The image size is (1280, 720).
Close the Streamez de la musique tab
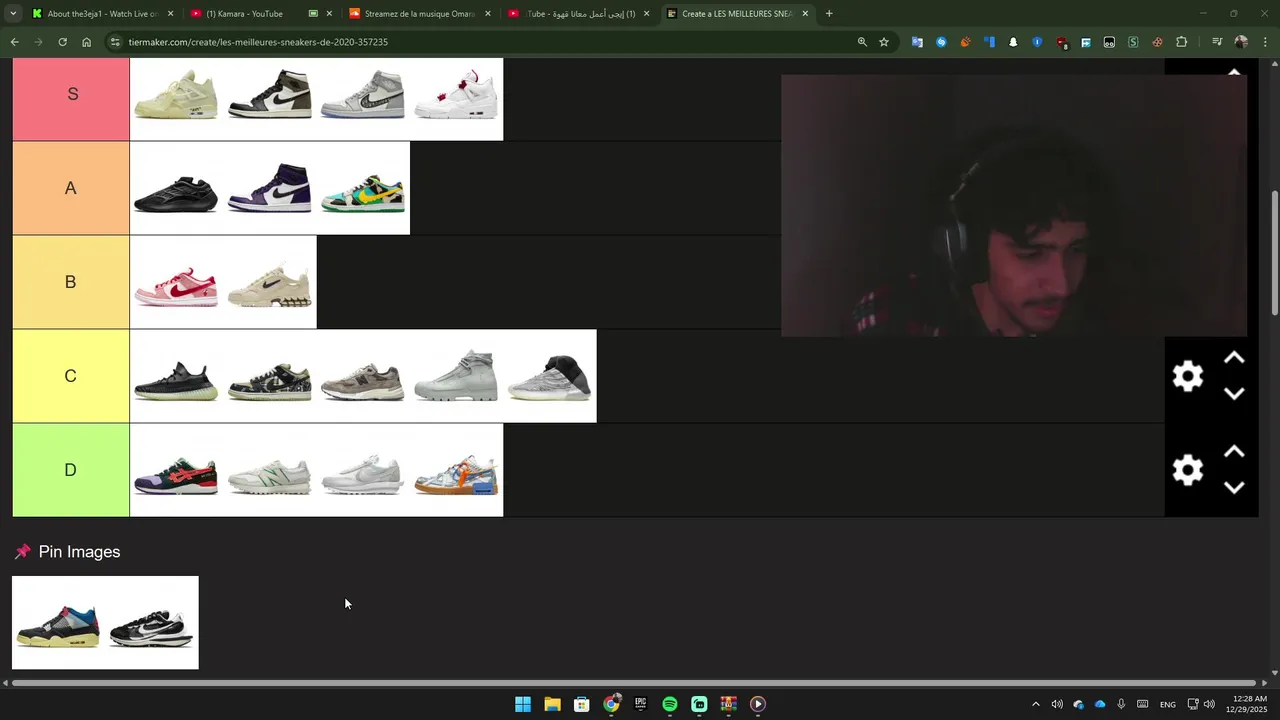click(x=488, y=14)
